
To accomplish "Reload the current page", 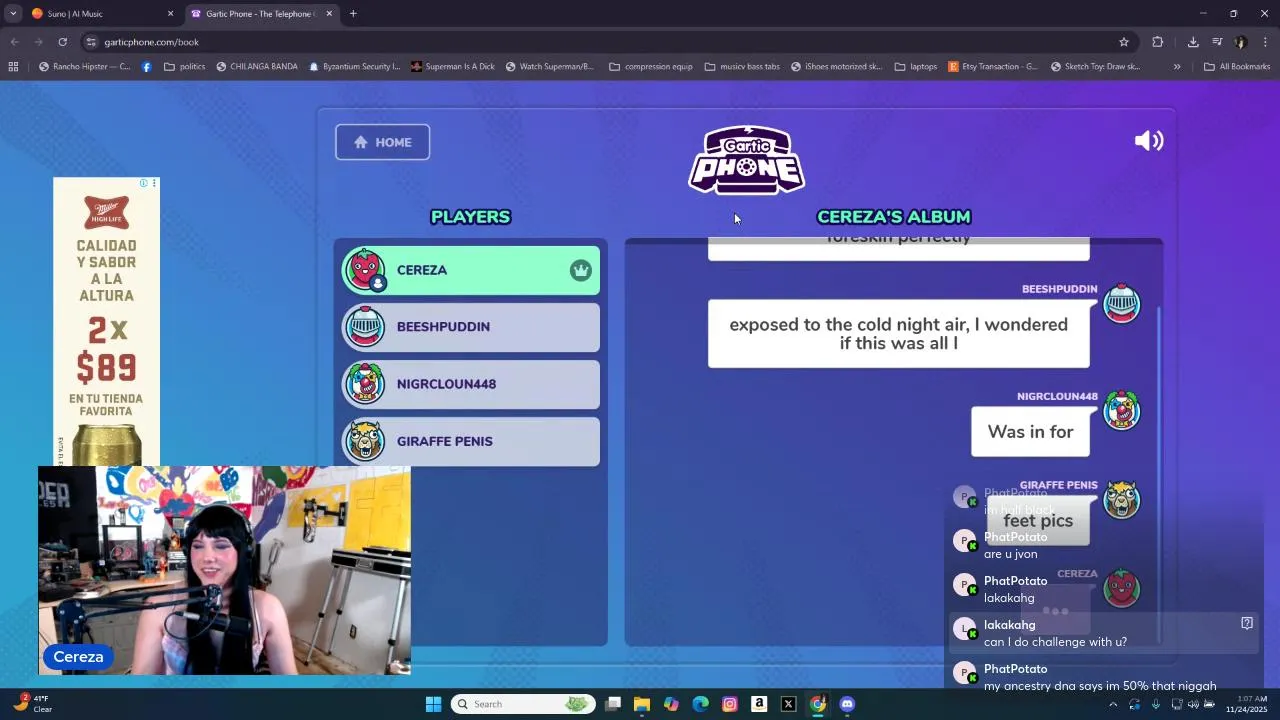I will tap(62, 42).
